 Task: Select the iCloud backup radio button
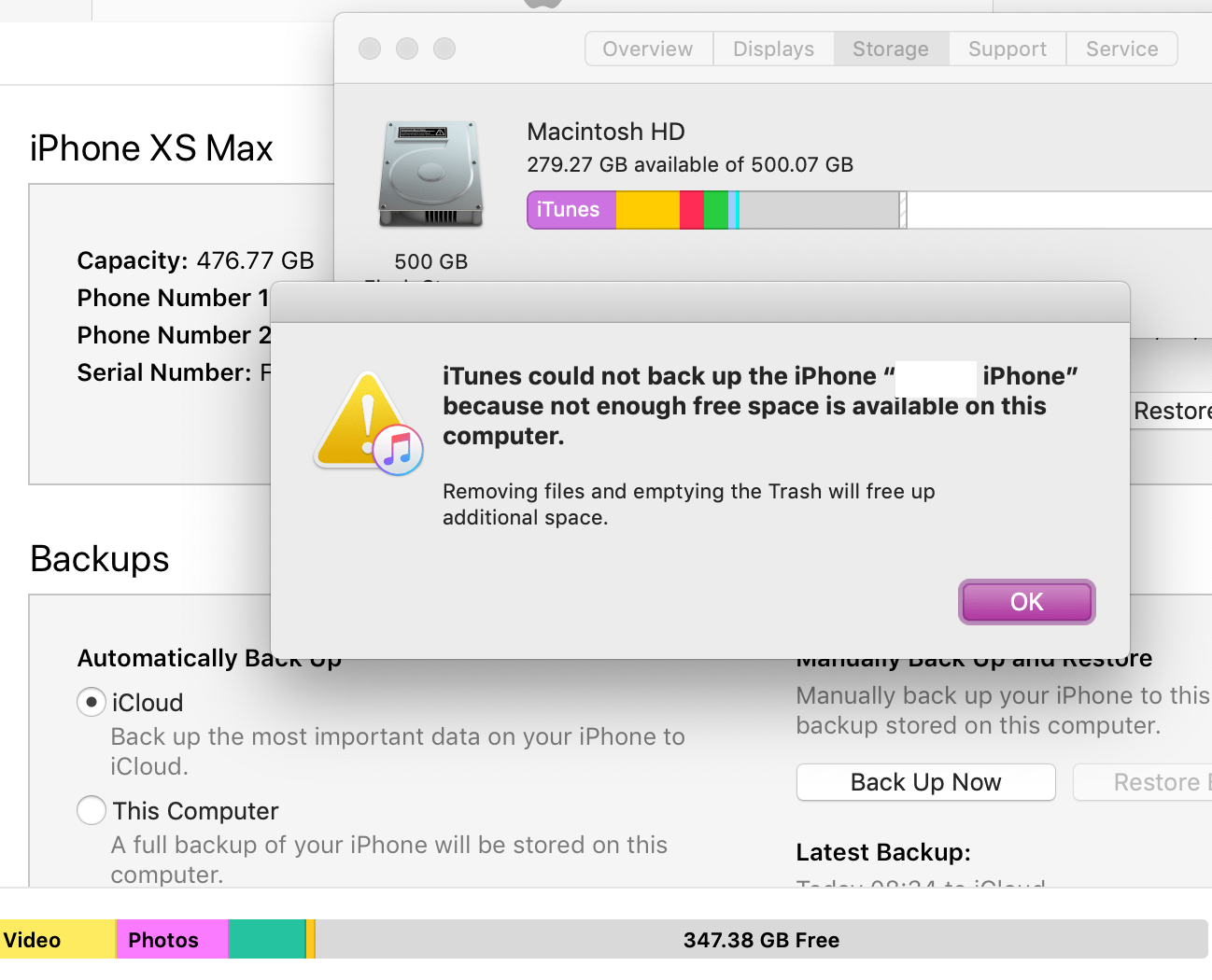pyautogui.click(x=91, y=702)
